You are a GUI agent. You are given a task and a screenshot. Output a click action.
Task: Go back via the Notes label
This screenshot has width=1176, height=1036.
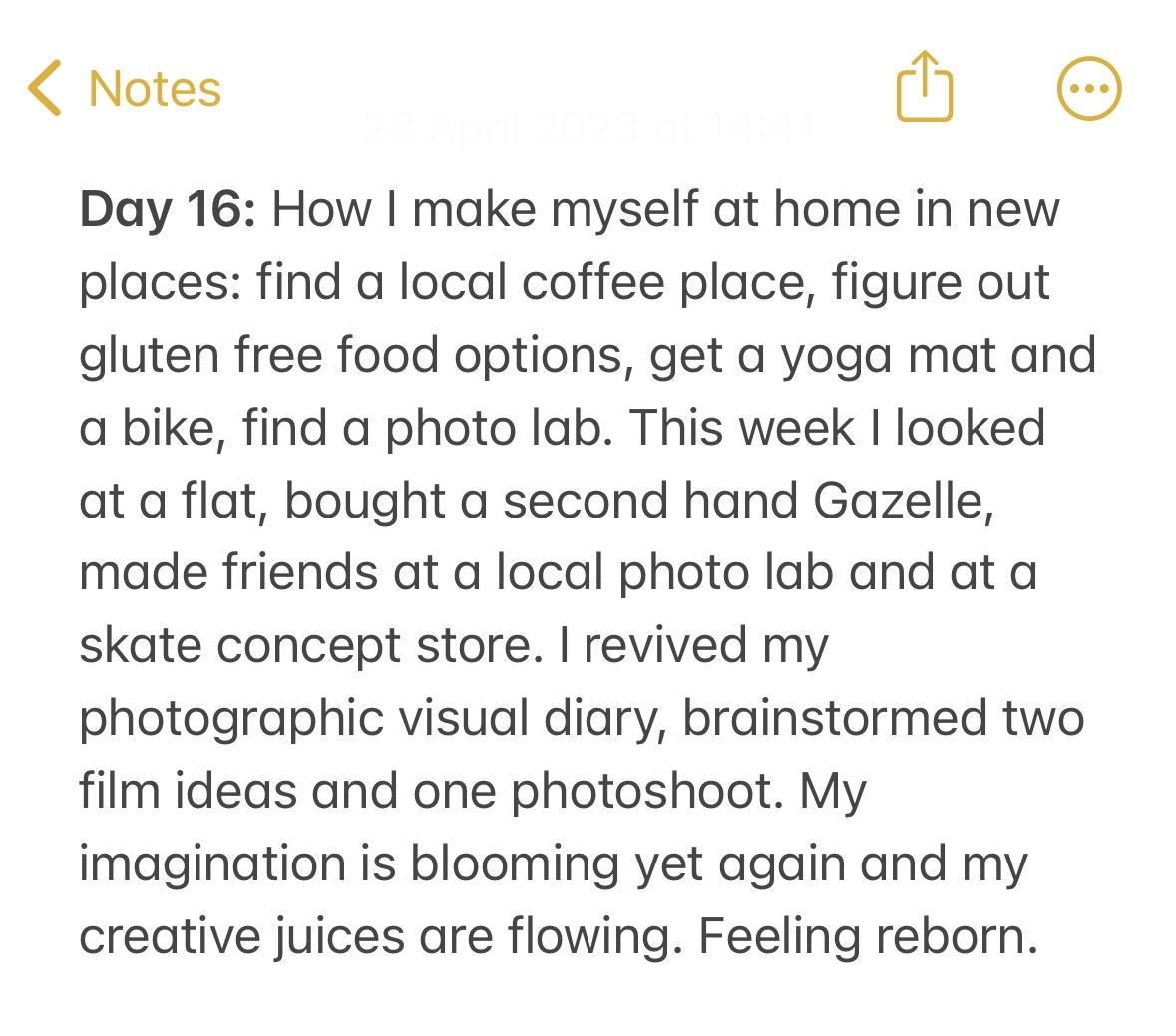[155, 88]
